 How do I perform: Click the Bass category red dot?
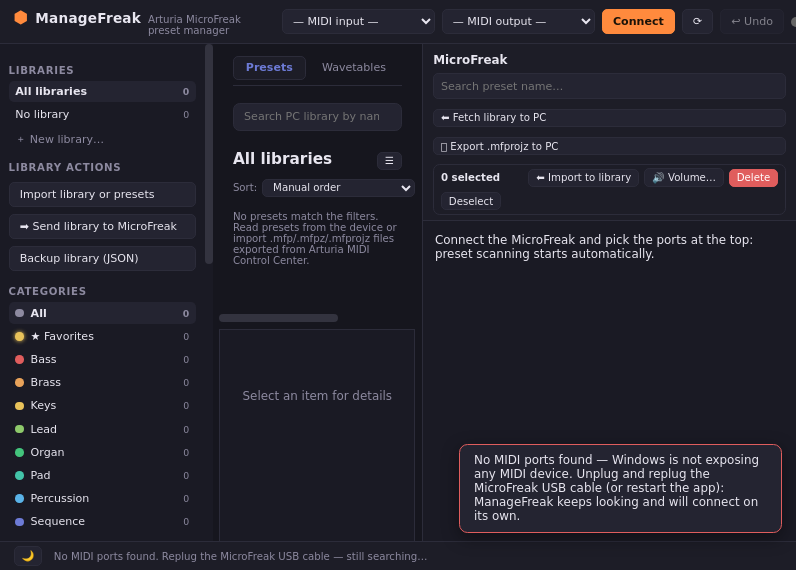tap(20, 359)
